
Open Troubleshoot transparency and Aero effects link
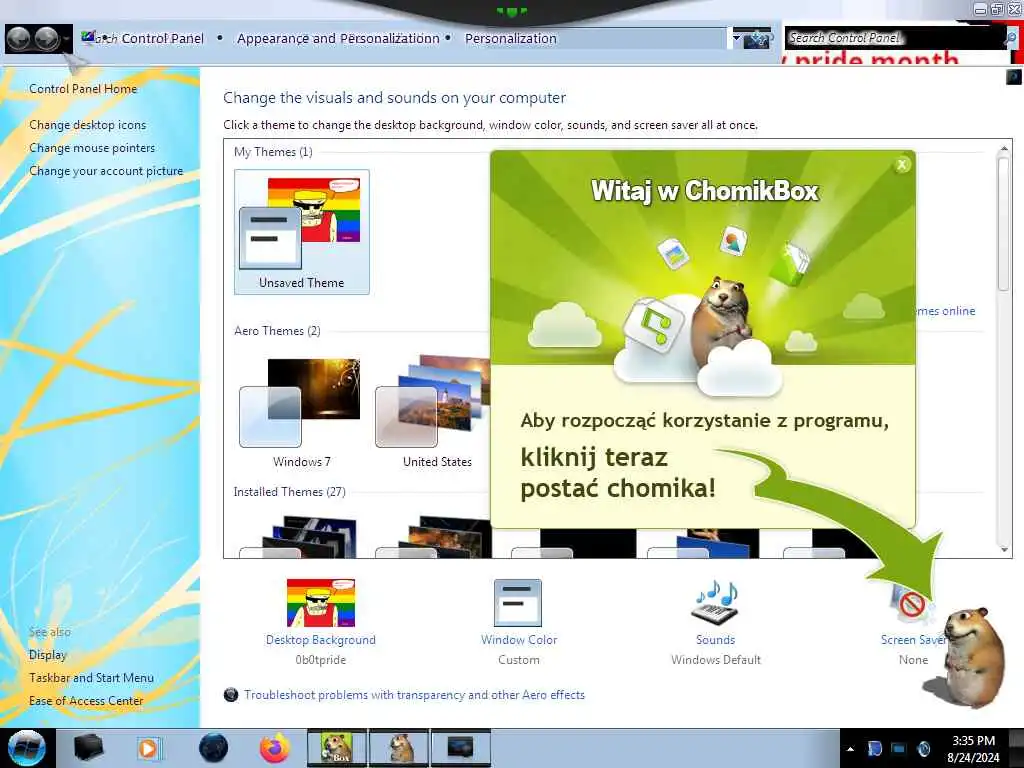click(x=415, y=695)
